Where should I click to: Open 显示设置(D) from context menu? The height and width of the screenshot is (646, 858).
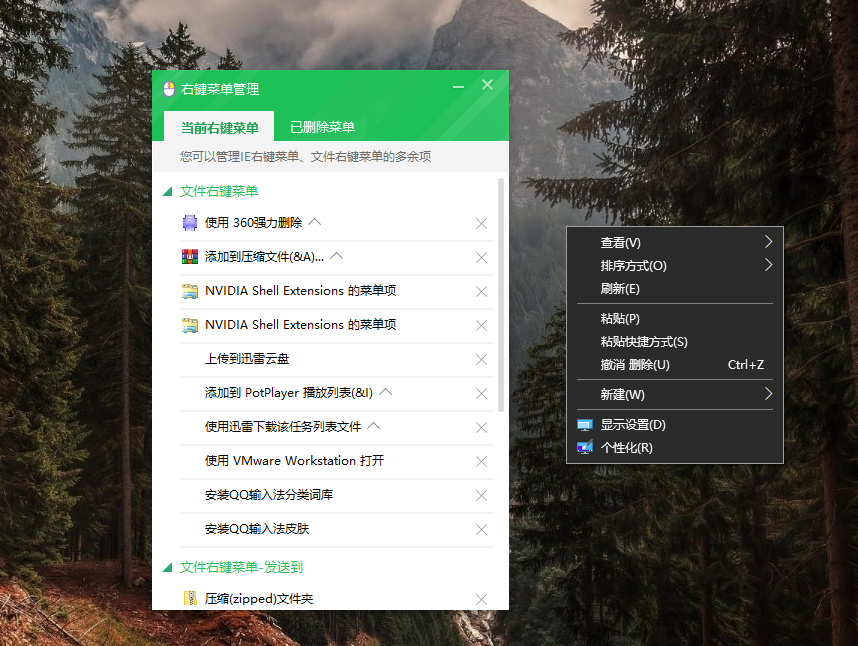coord(675,424)
